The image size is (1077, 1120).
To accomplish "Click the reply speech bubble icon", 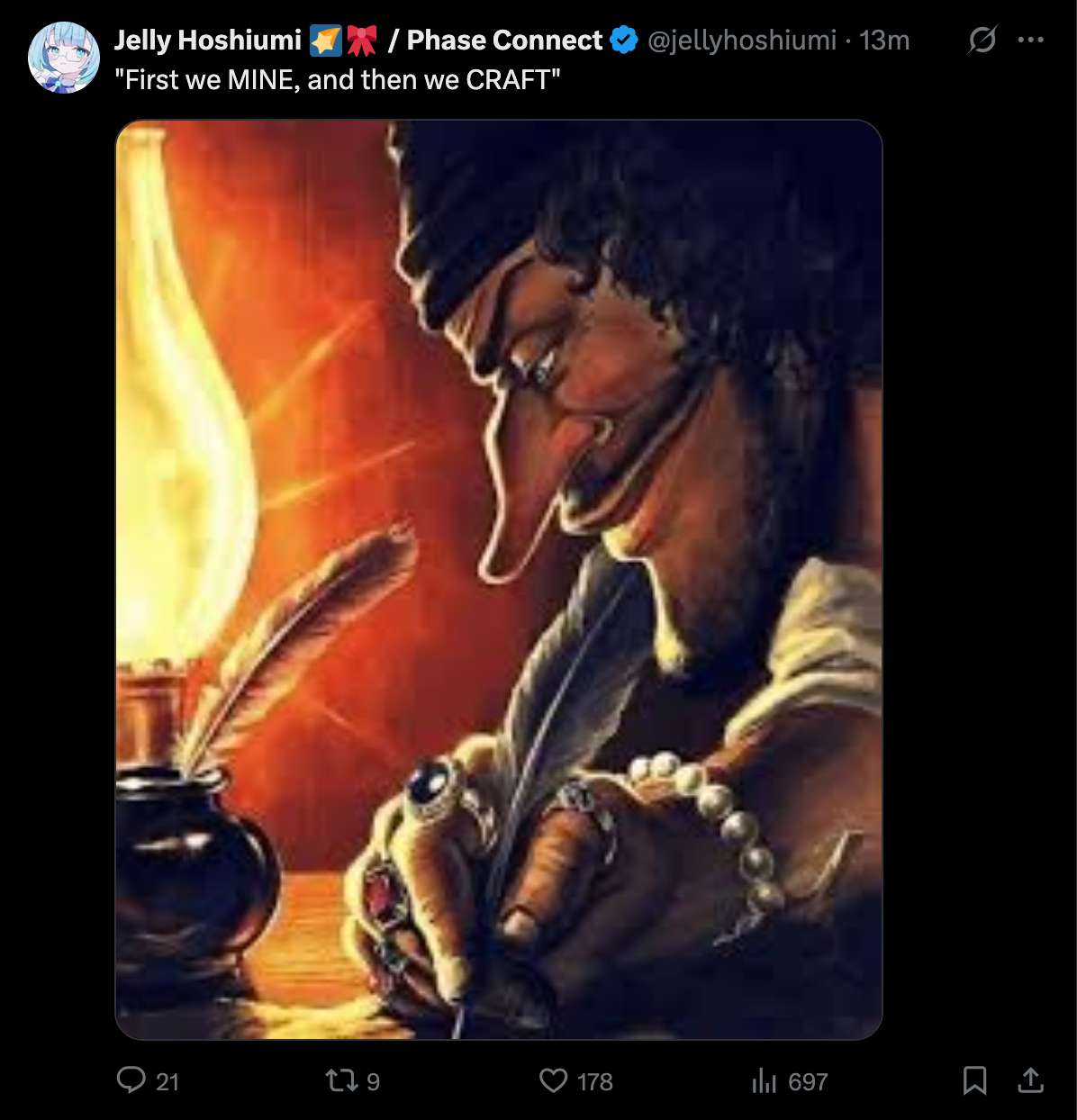I will coord(131,1079).
